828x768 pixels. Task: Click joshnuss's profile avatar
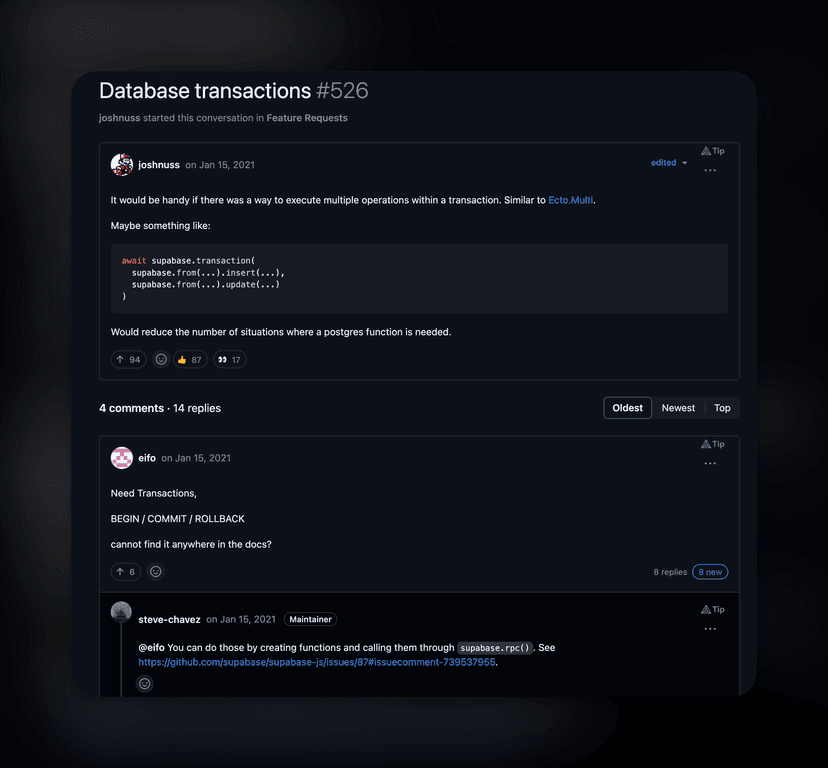pos(122,165)
